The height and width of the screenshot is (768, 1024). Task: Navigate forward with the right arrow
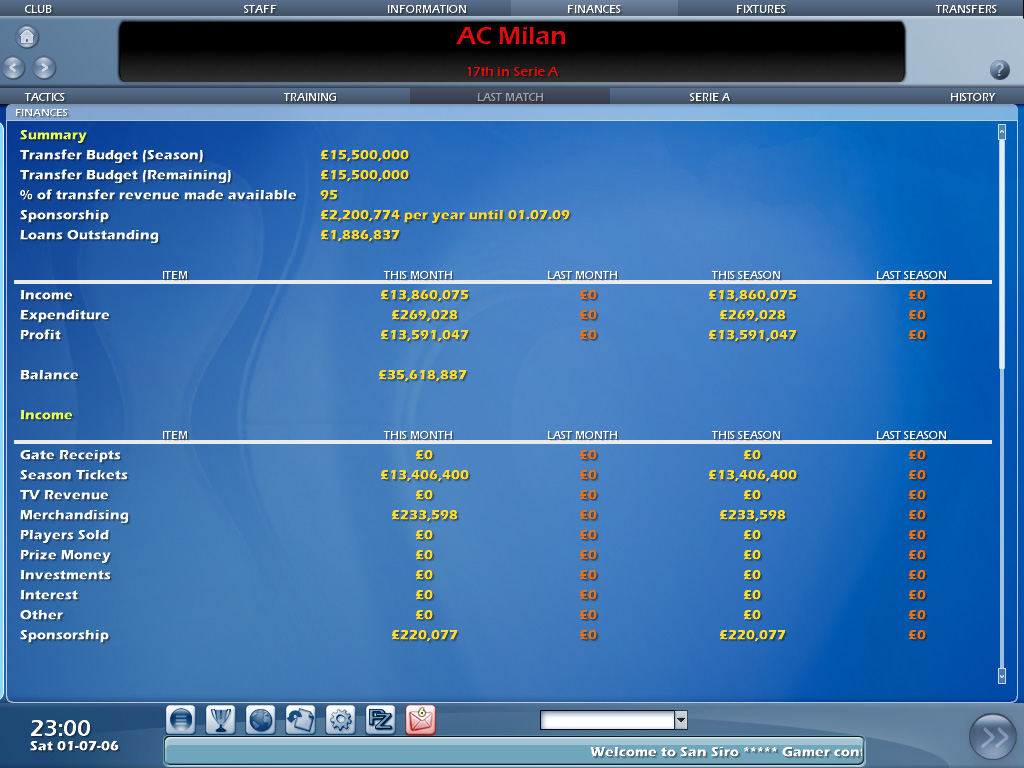(x=44, y=67)
